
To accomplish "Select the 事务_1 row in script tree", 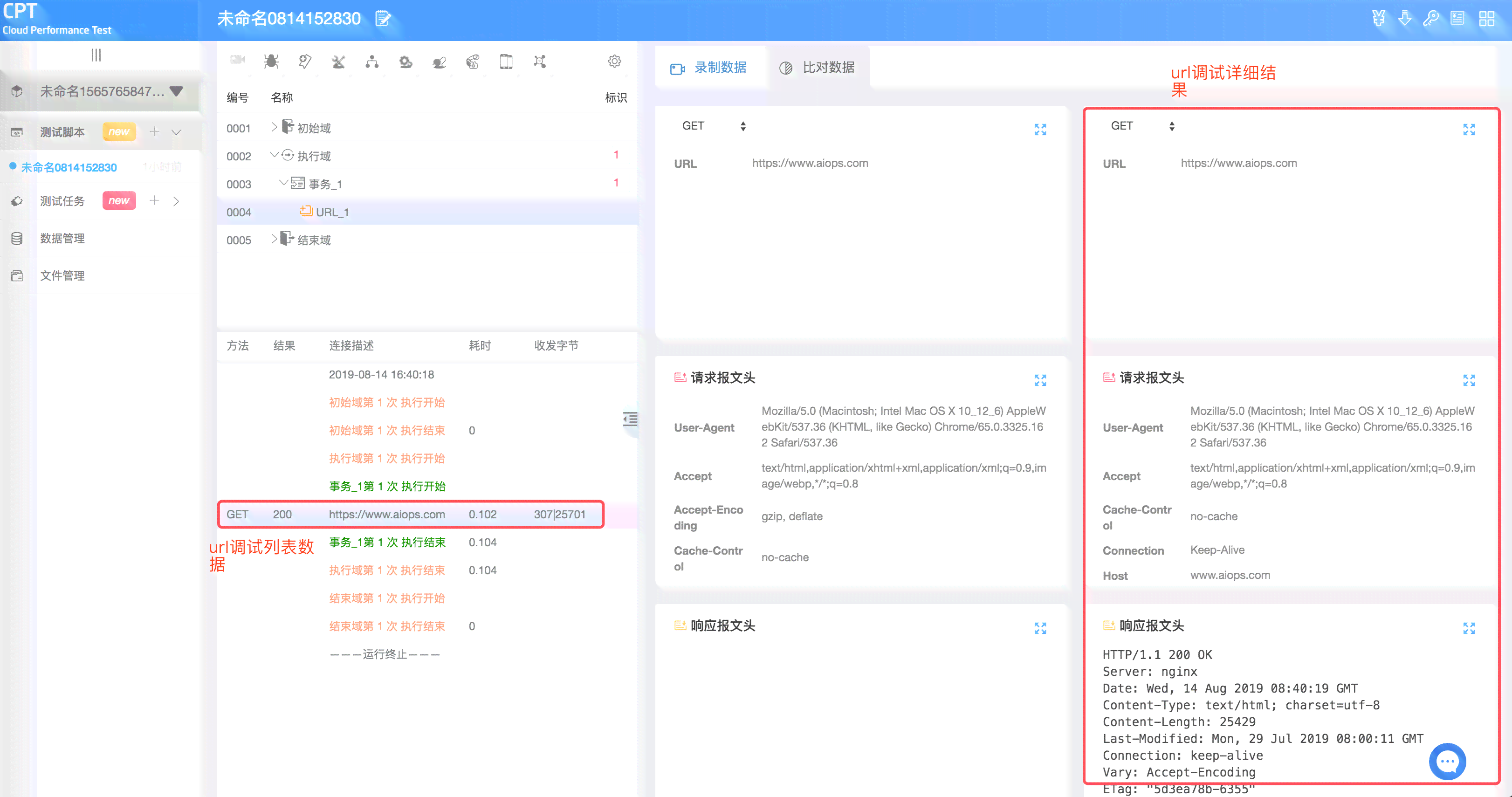I will pyautogui.click(x=427, y=184).
